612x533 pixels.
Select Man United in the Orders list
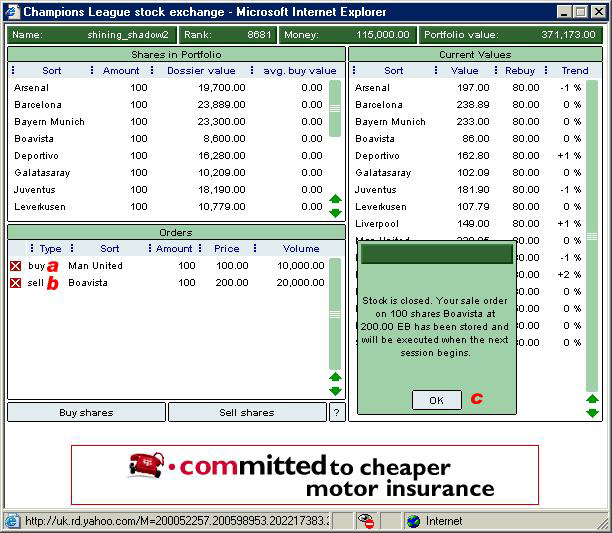coord(95,266)
